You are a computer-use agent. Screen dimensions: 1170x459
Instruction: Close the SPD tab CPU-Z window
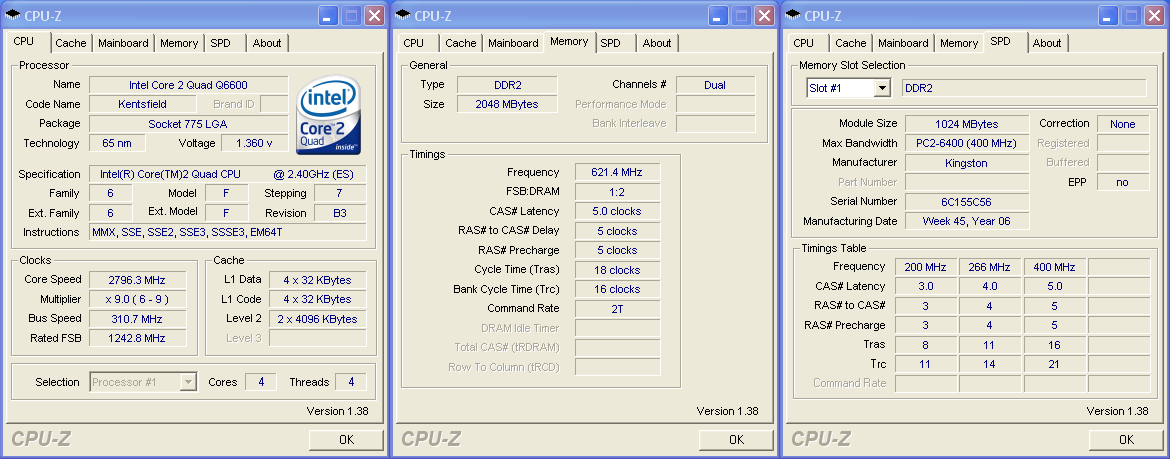pos(1154,15)
